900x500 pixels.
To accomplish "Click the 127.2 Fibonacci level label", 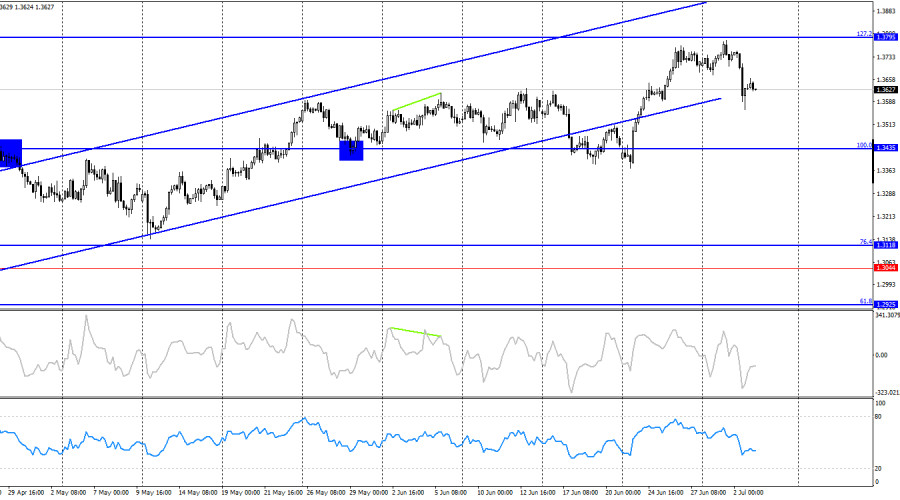I will (864, 34).
